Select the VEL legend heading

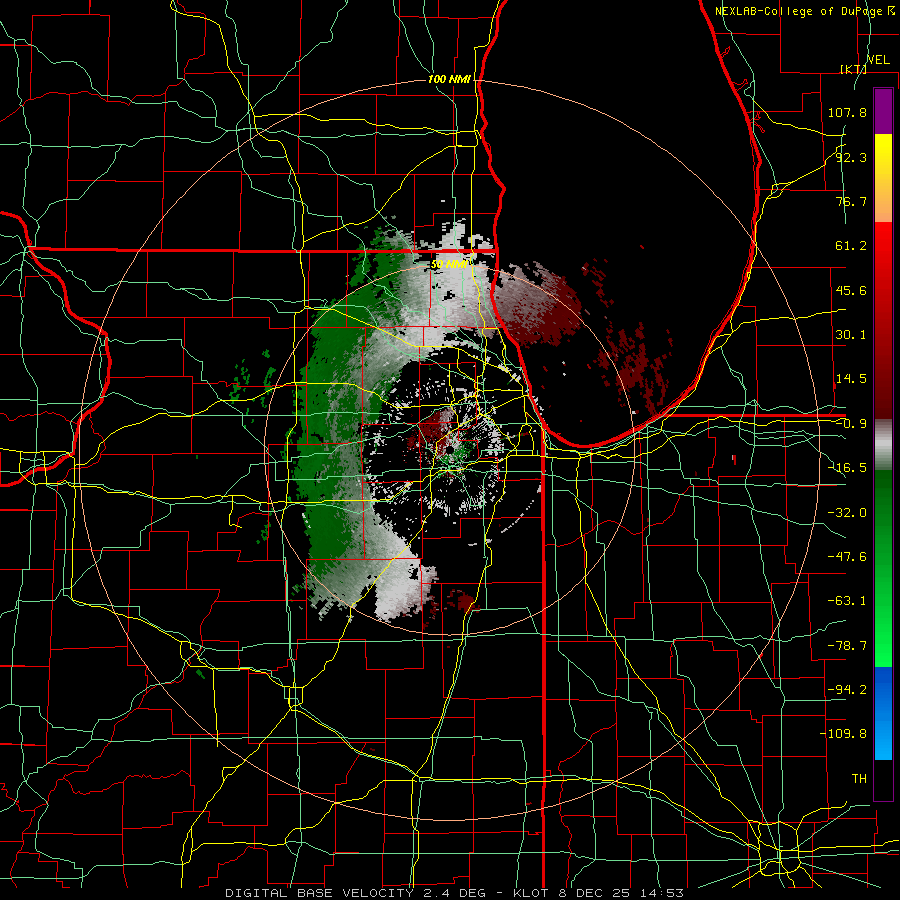point(878,60)
